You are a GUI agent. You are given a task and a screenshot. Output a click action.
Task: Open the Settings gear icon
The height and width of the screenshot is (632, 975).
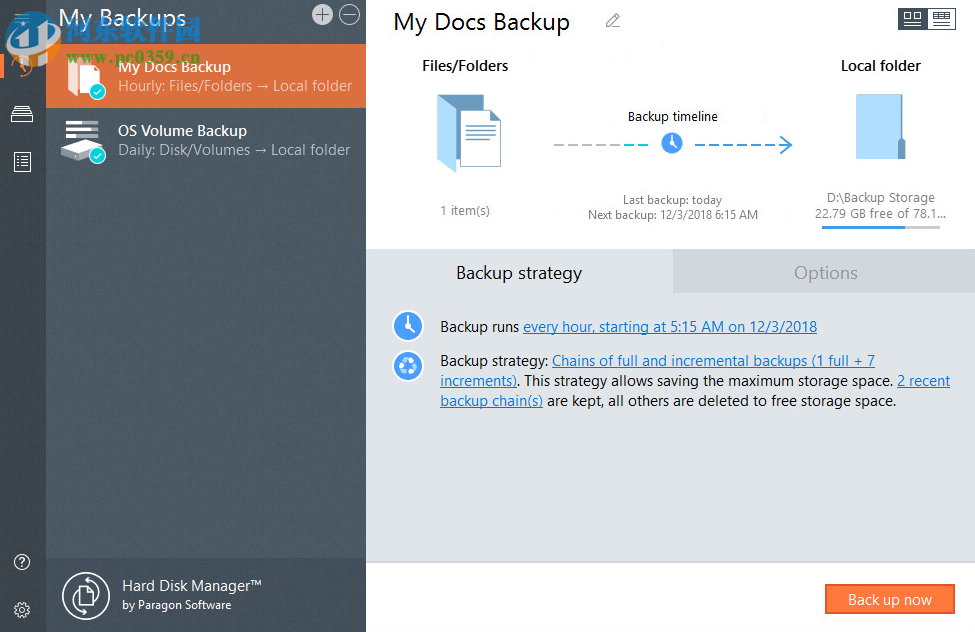click(x=22, y=610)
